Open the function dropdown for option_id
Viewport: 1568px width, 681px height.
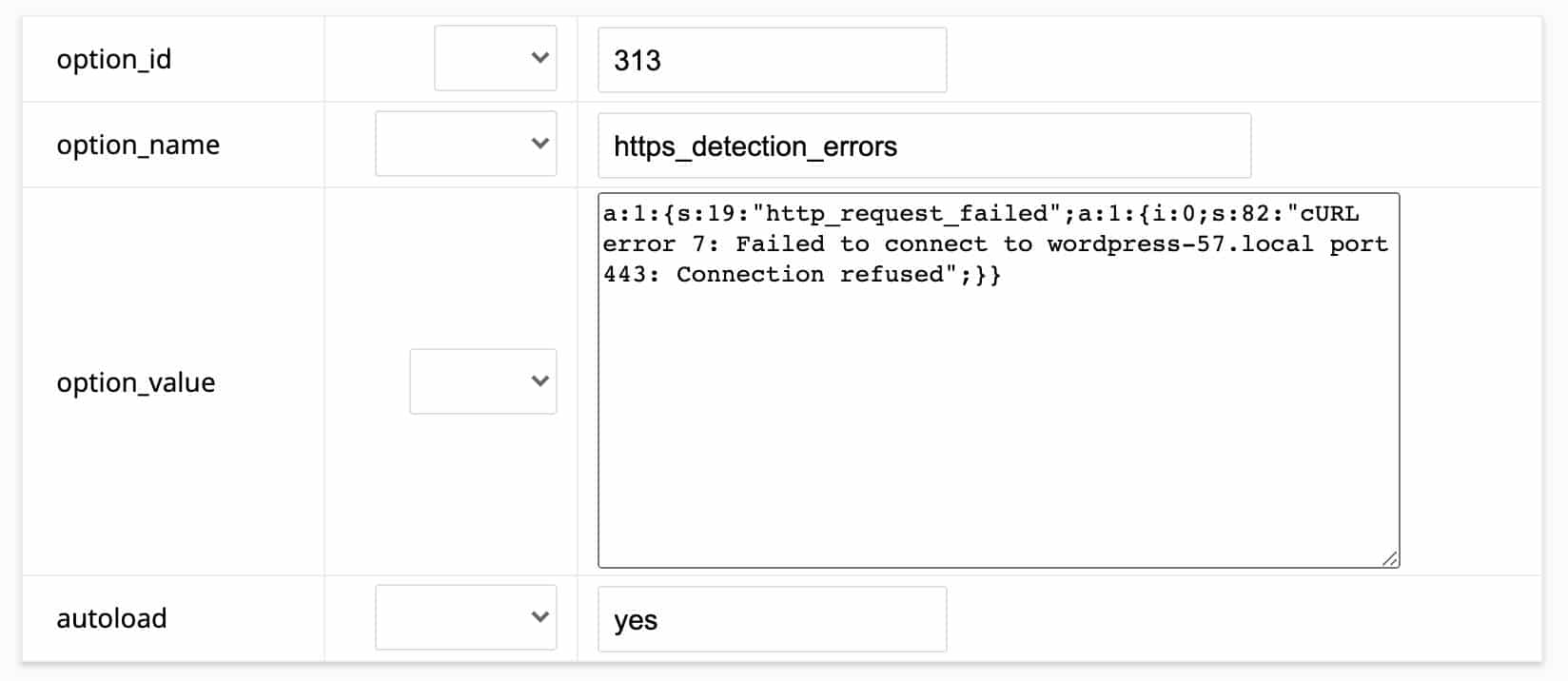click(x=495, y=58)
